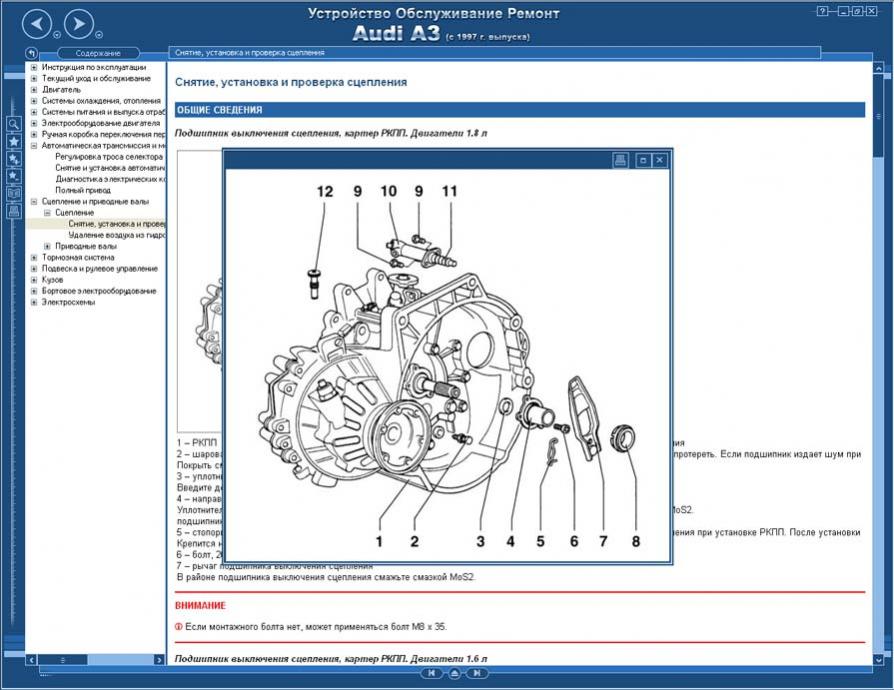Go forward with the large right arrow

[79, 24]
